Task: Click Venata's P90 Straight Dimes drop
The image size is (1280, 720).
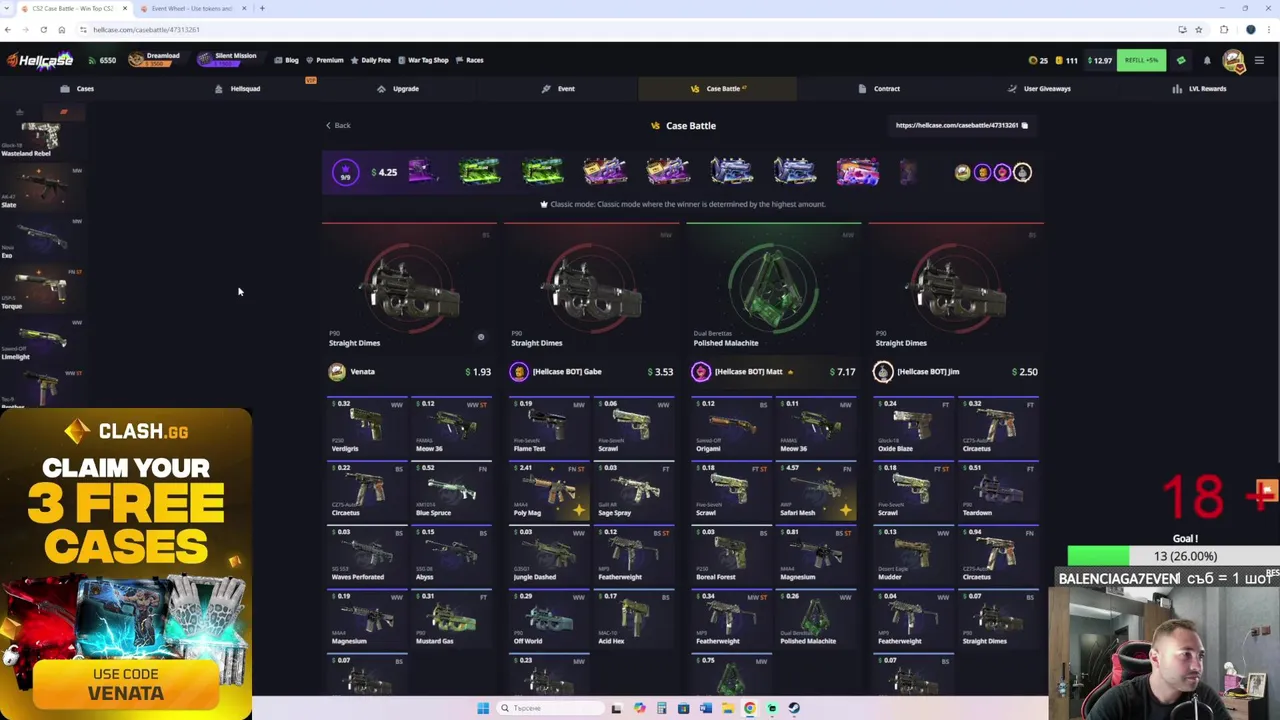Action: point(409,289)
